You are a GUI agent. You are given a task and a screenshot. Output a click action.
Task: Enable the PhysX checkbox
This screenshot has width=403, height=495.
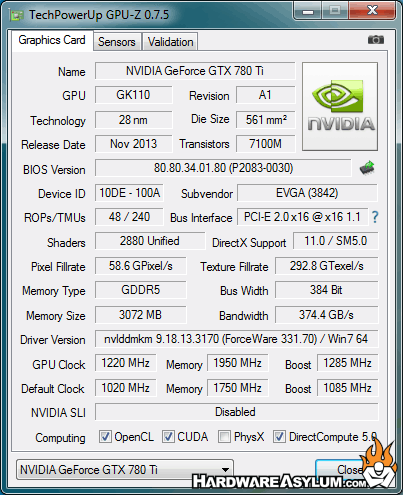click(x=224, y=437)
